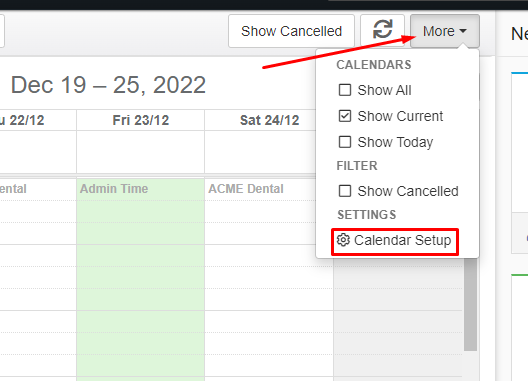Click the ACME Dental slot on Saturday
This screenshot has width=528, height=381.
point(246,189)
